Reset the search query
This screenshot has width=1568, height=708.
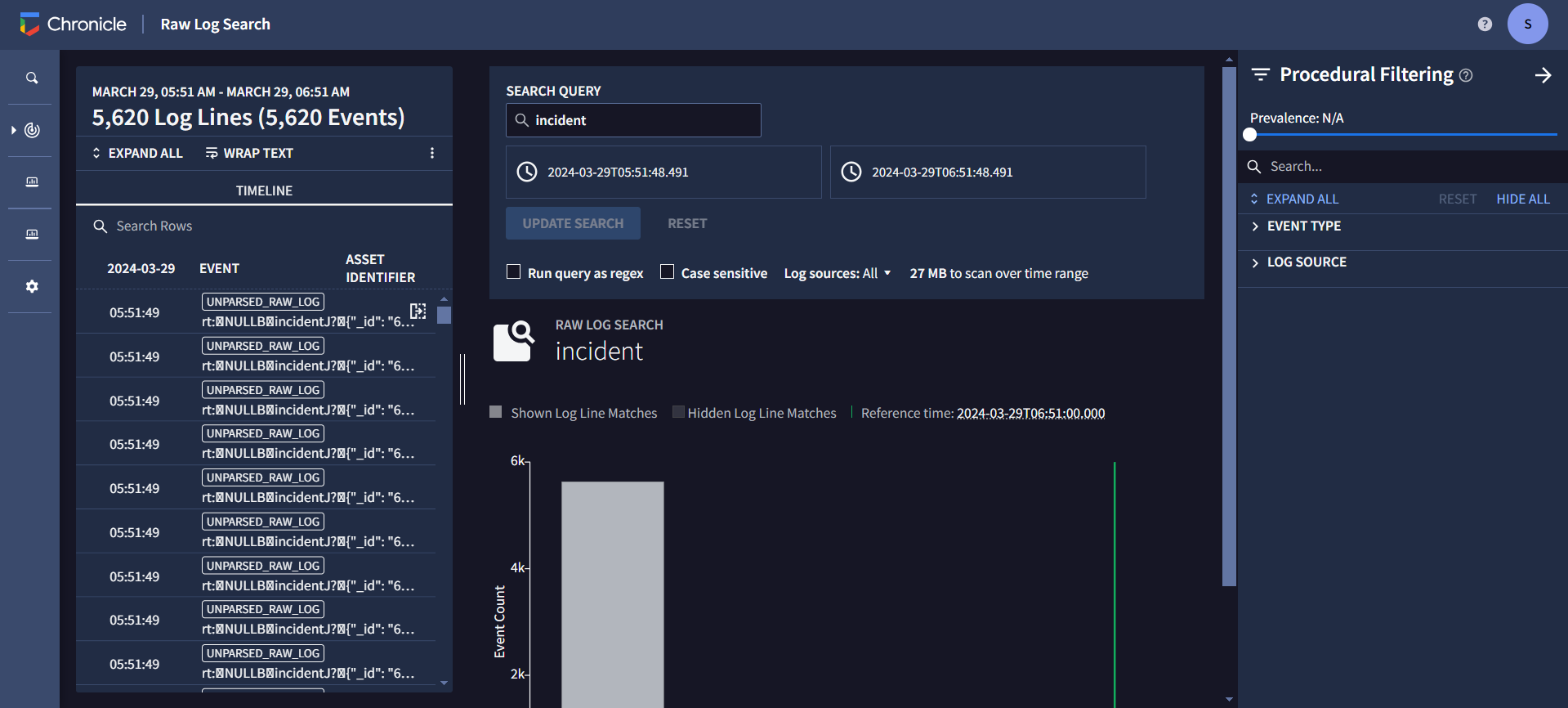687,223
